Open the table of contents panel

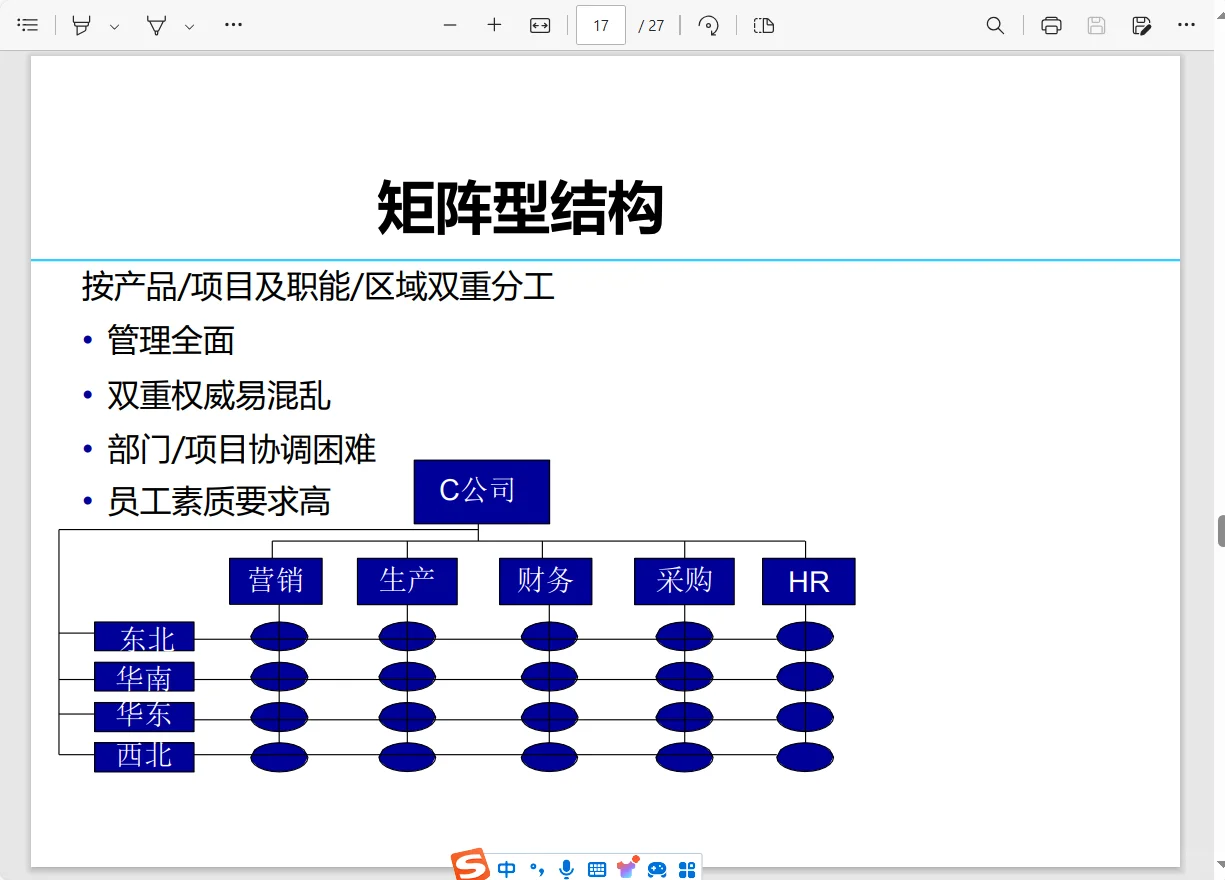pyautogui.click(x=28, y=25)
